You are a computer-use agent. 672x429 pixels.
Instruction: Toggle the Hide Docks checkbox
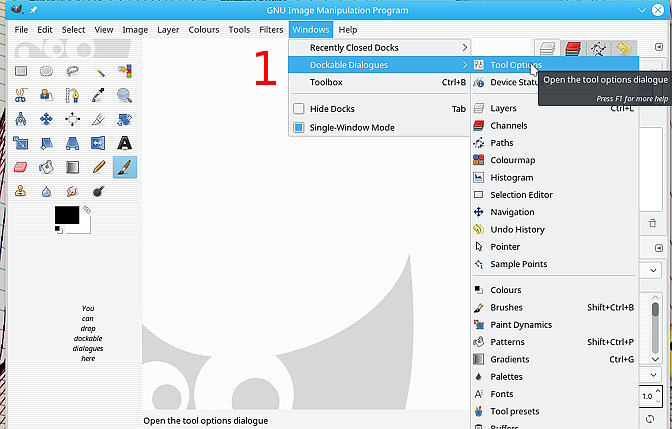299,108
